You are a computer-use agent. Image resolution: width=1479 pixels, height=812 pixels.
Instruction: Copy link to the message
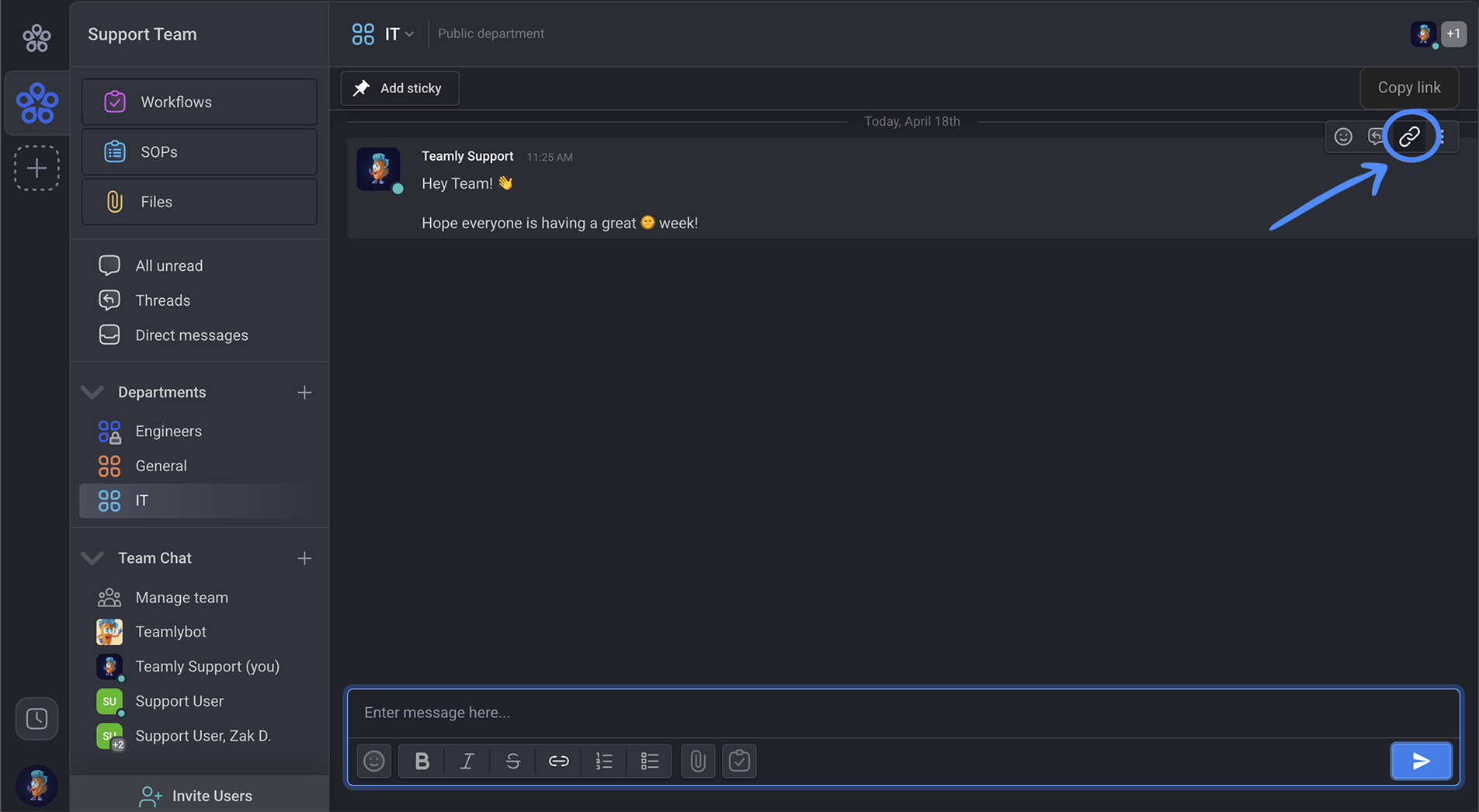pyautogui.click(x=1409, y=137)
